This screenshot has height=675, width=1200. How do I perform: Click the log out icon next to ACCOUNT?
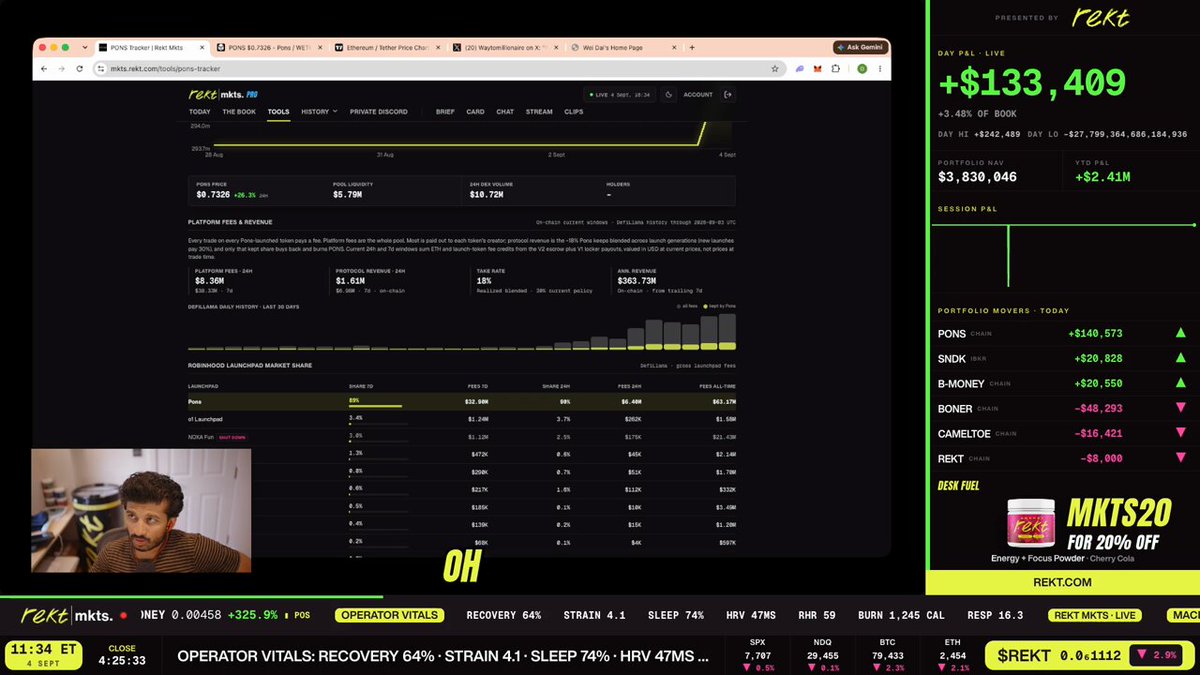tap(728, 95)
